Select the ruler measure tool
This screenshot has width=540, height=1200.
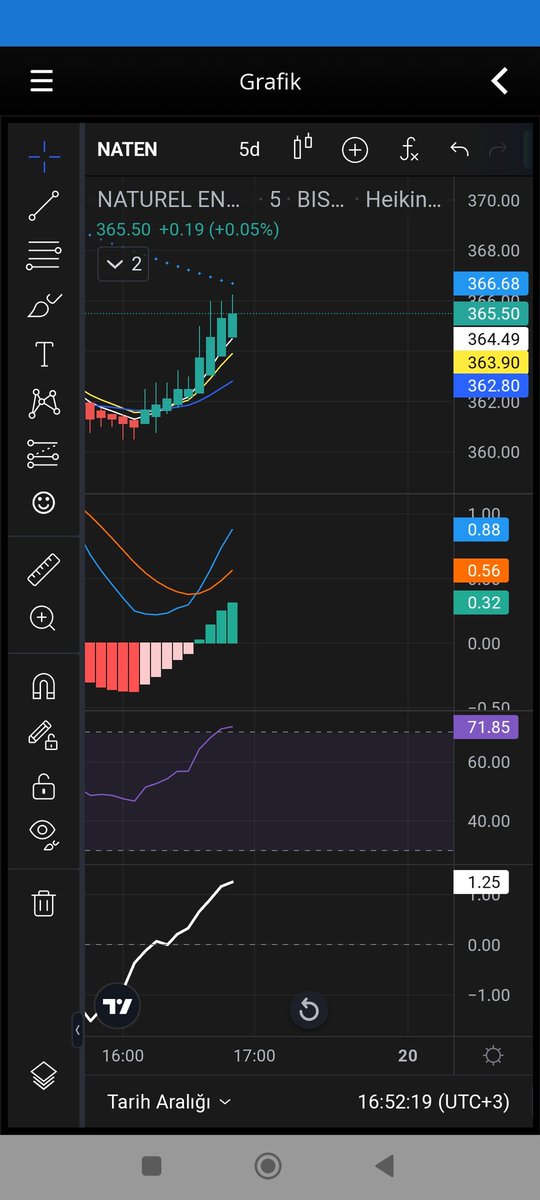[x=43, y=570]
